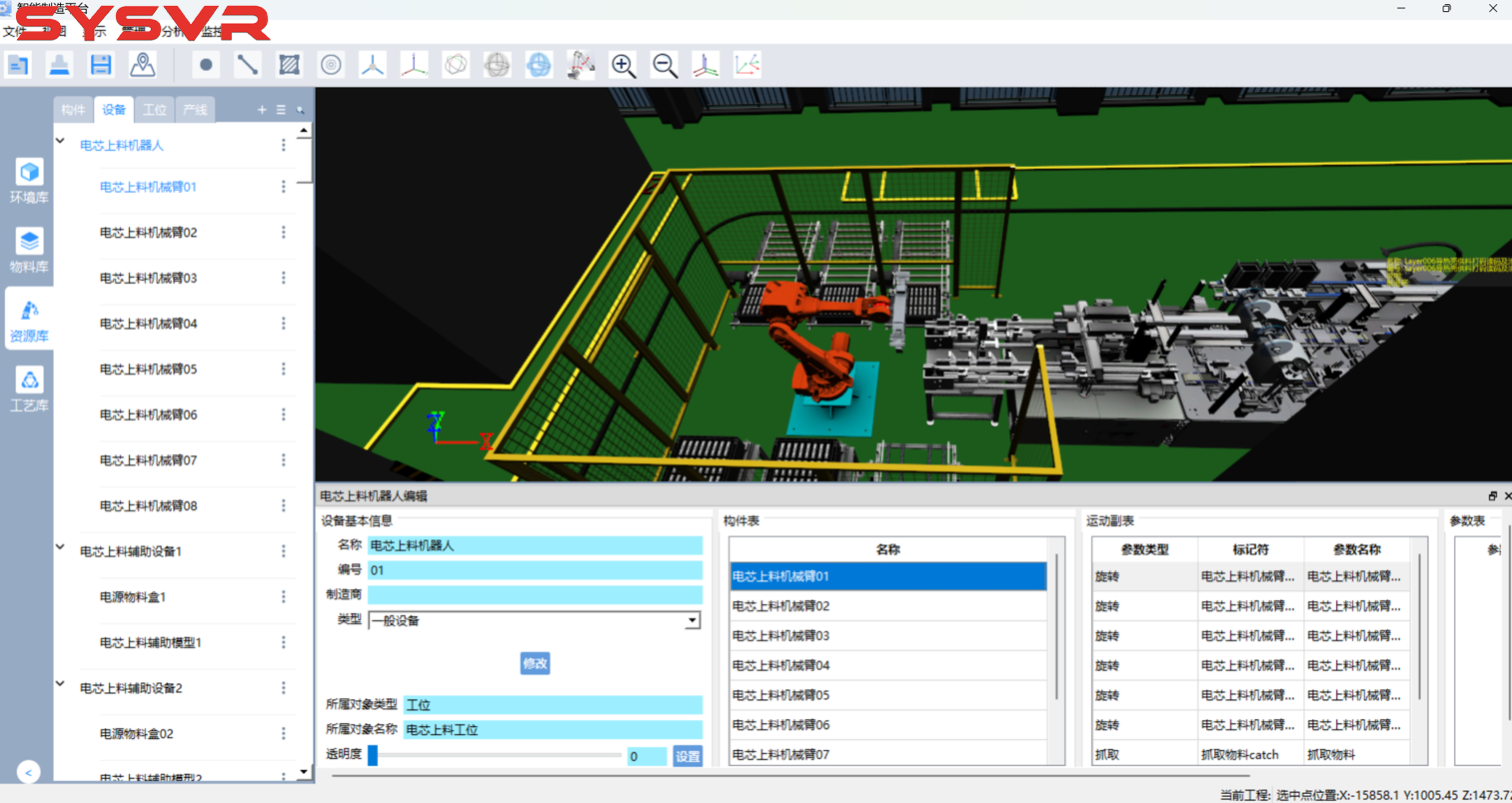The width and height of the screenshot is (1512, 803).
Task: Click the map location pin toolbar icon
Action: pyautogui.click(x=143, y=66)
